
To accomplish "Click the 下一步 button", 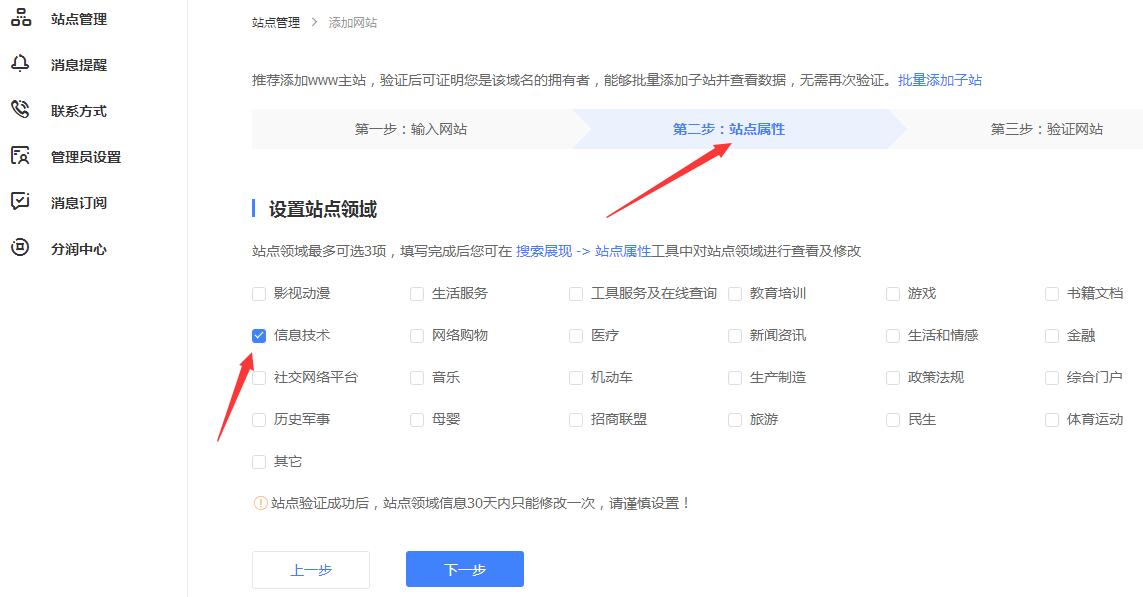I will tap(464, 568).
